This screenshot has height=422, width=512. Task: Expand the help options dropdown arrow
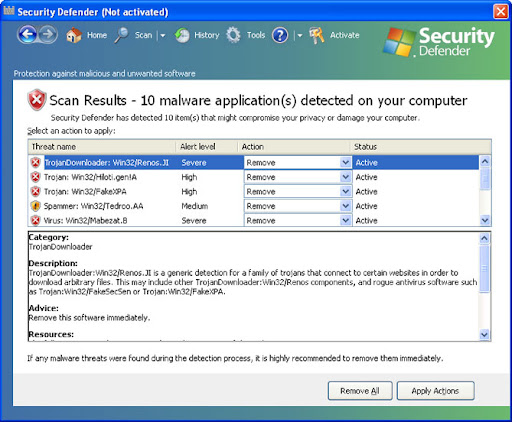[299, 35]
